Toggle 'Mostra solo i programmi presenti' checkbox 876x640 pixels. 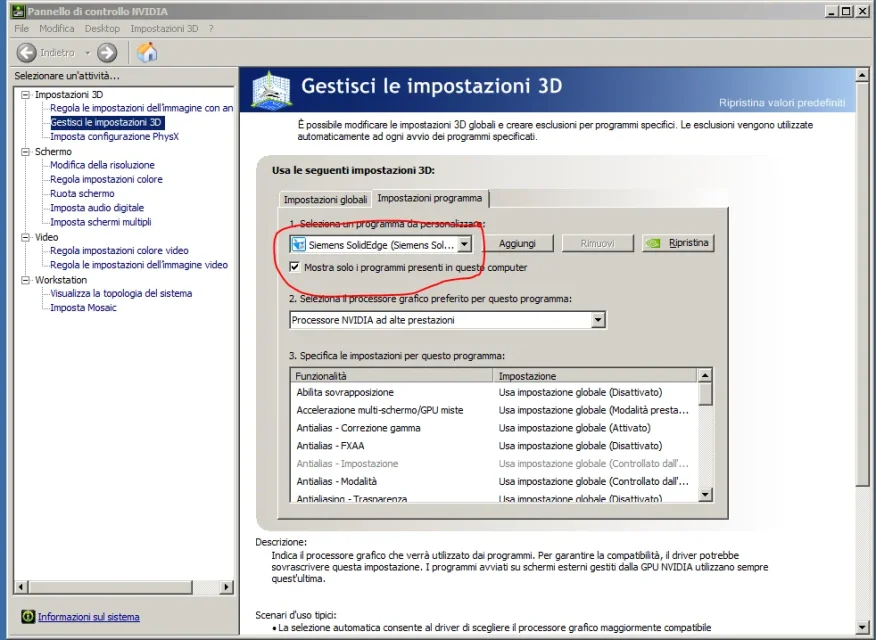point(295,267)
